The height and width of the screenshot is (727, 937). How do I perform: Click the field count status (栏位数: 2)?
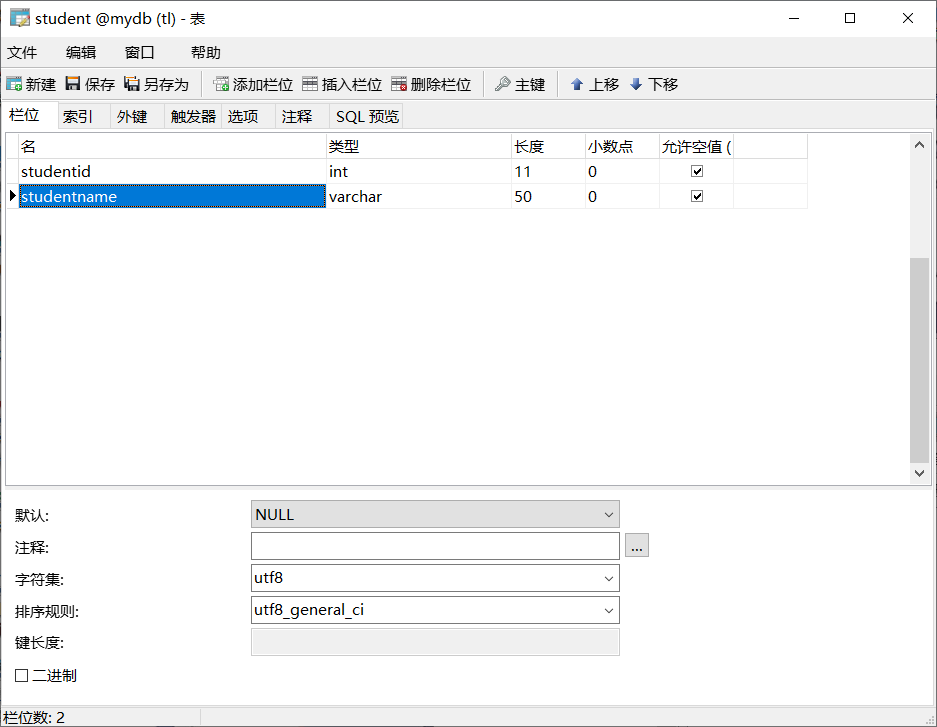(x=33, y=717)
